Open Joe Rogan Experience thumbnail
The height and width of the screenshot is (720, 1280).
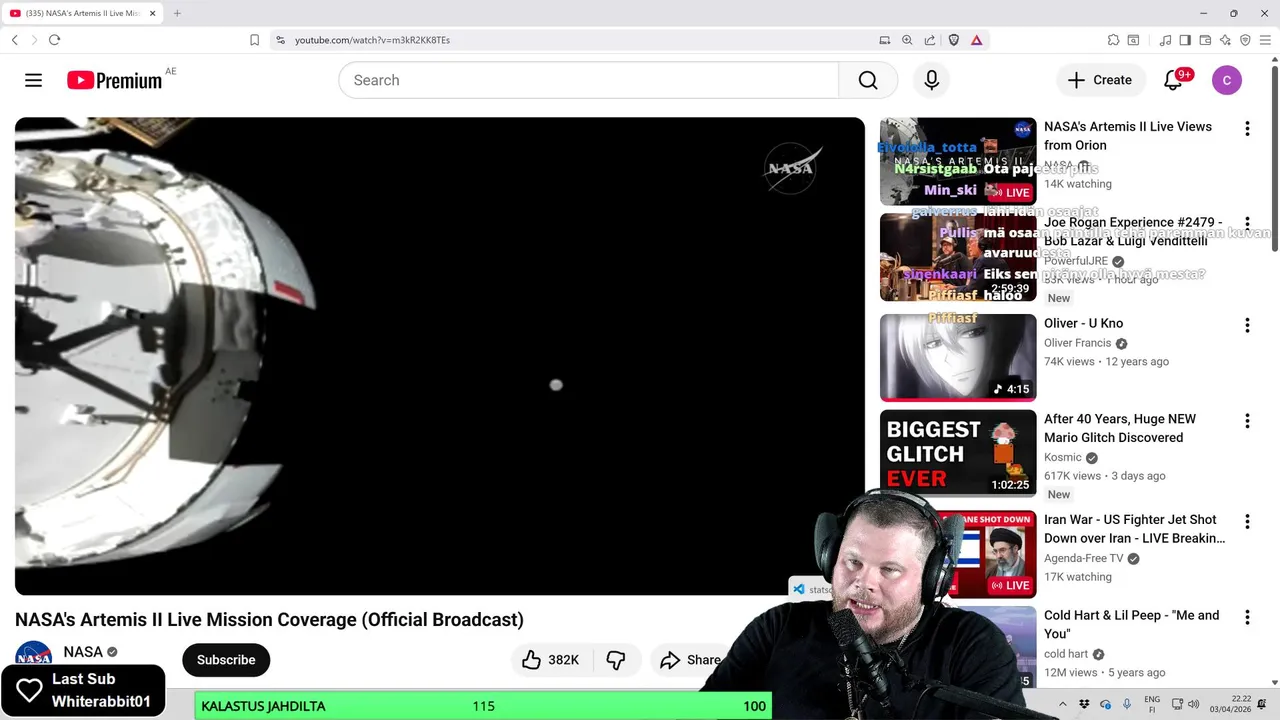coord(958,257)
